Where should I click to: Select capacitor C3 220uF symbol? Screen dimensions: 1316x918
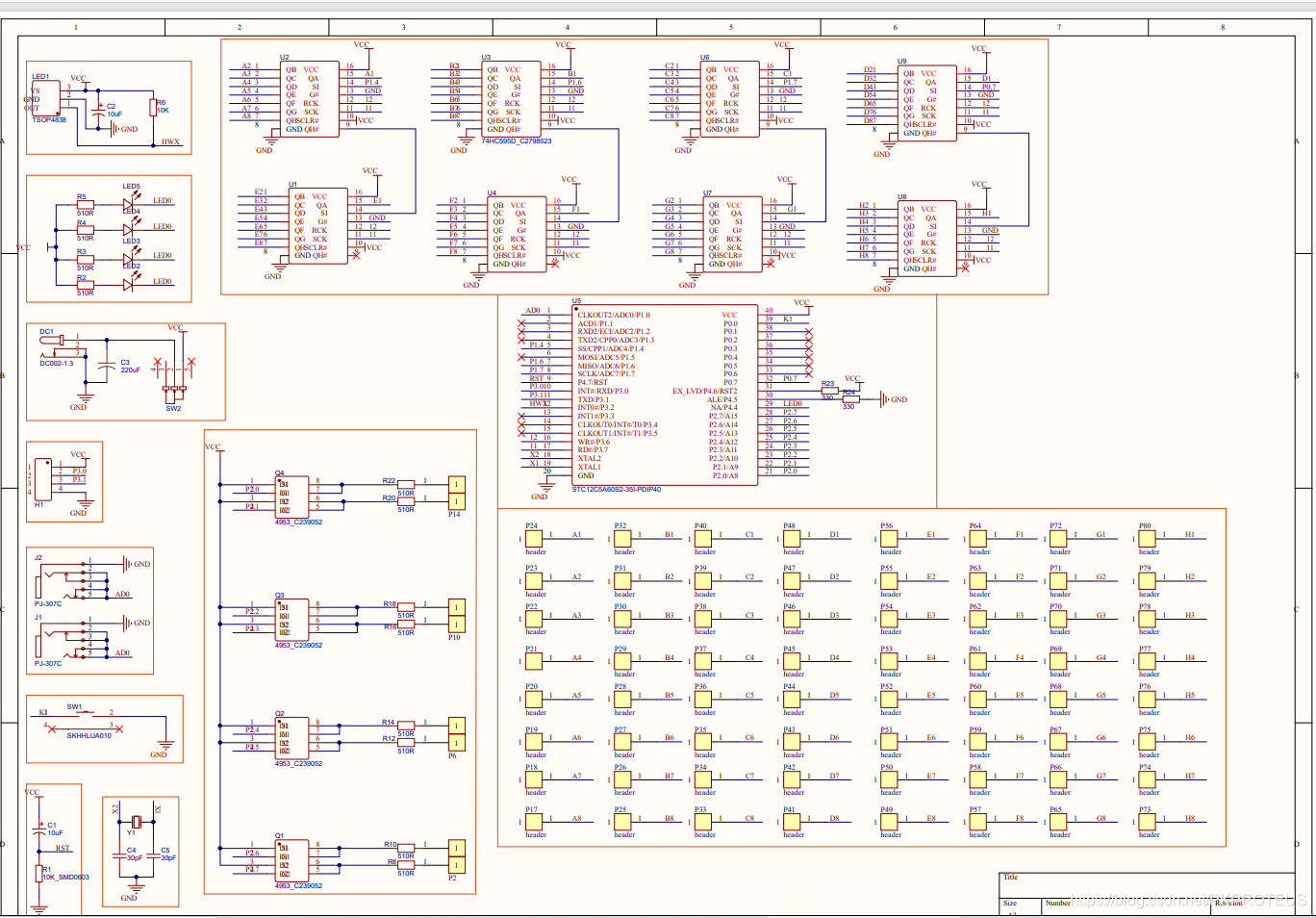click(108, 367)
